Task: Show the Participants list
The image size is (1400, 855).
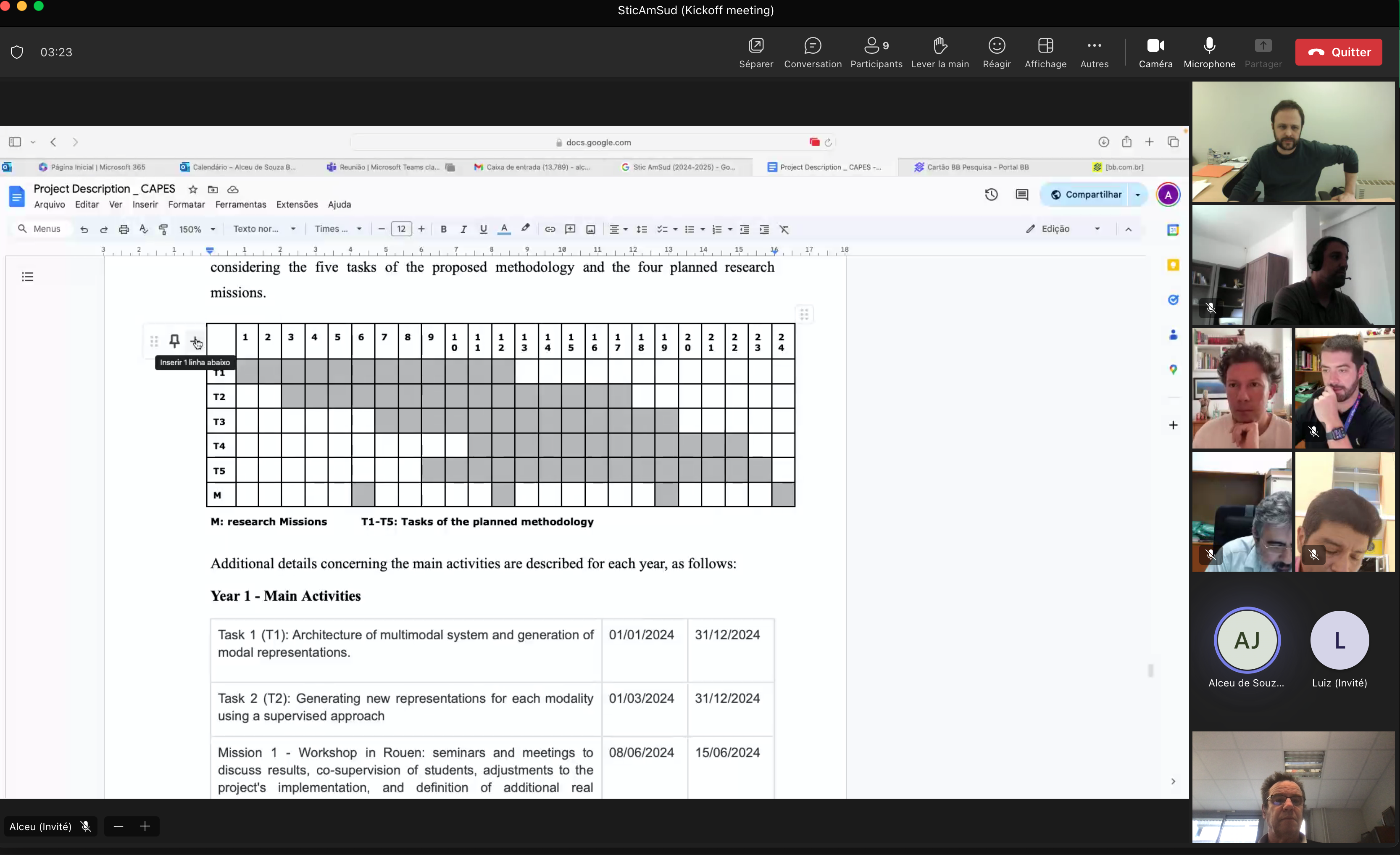Action: point(876,52)
